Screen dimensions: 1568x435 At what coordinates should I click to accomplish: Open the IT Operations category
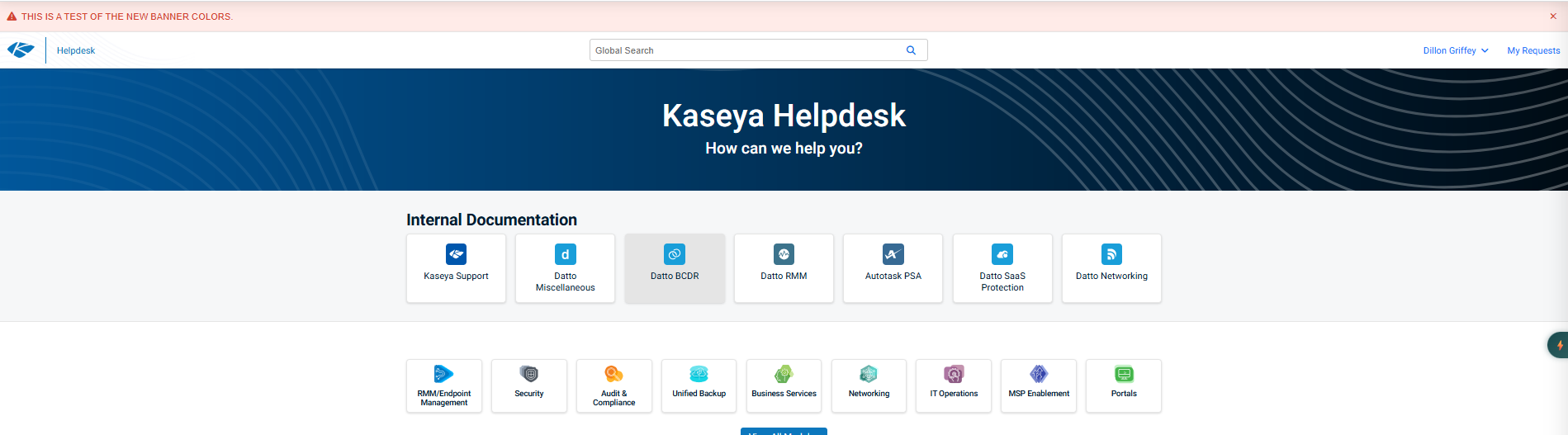954,385
